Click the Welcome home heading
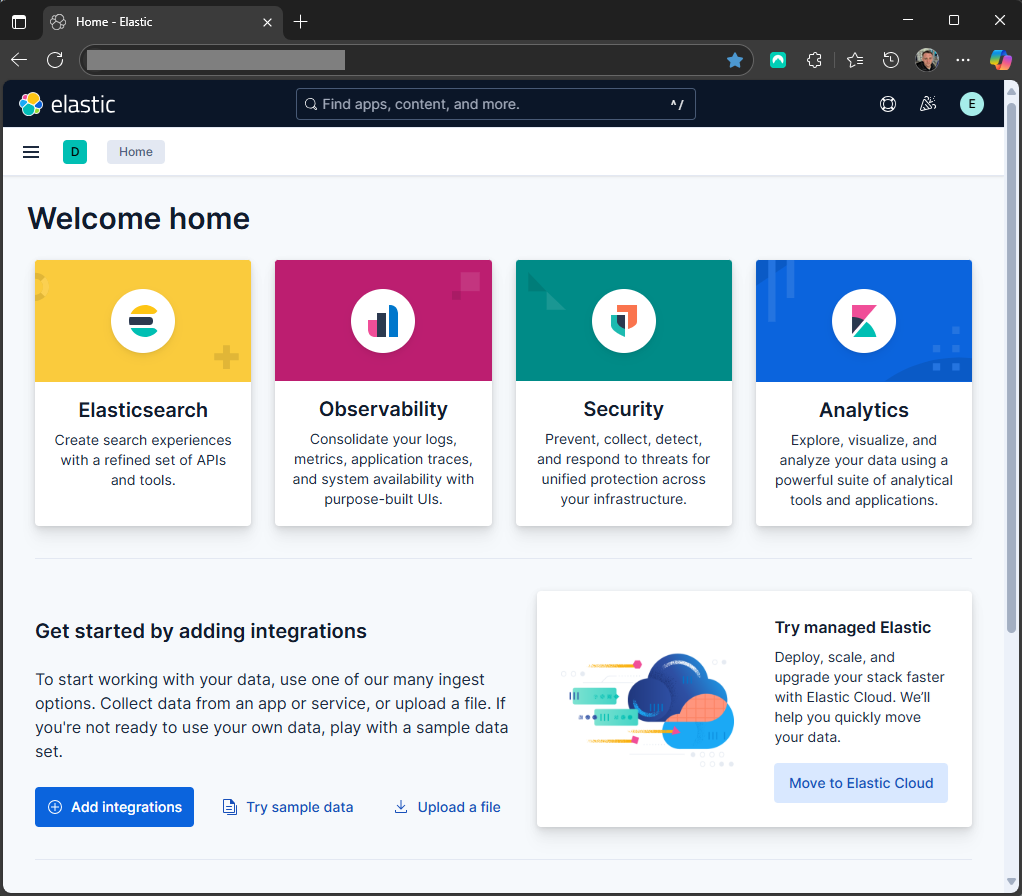 click(x=139, y=218)
